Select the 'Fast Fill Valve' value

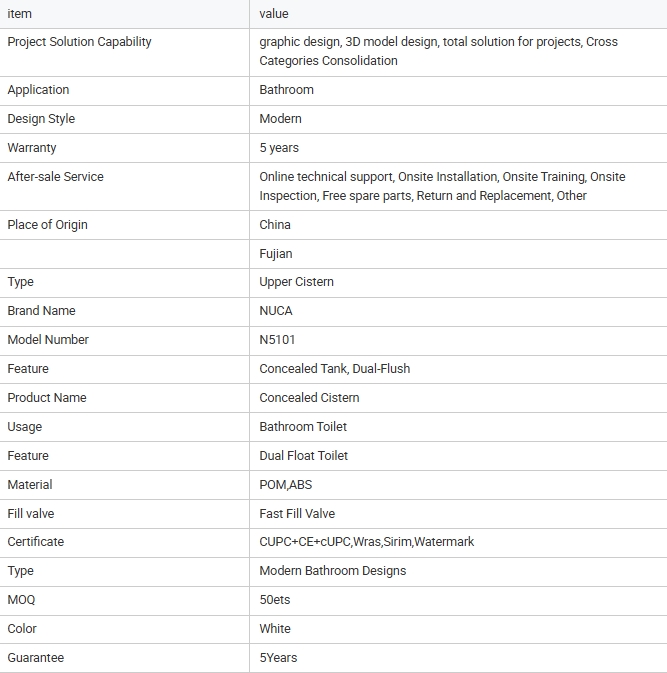297,514
